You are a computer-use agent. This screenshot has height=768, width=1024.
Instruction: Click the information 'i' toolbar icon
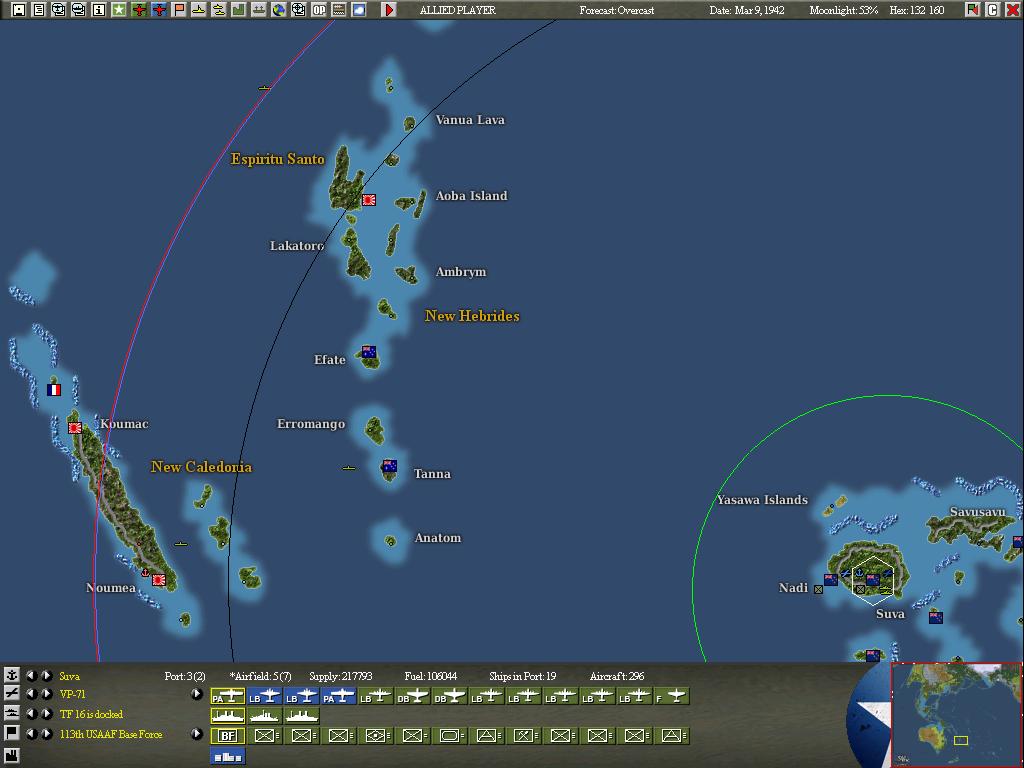pyautogui.click(x=99, y=10)
